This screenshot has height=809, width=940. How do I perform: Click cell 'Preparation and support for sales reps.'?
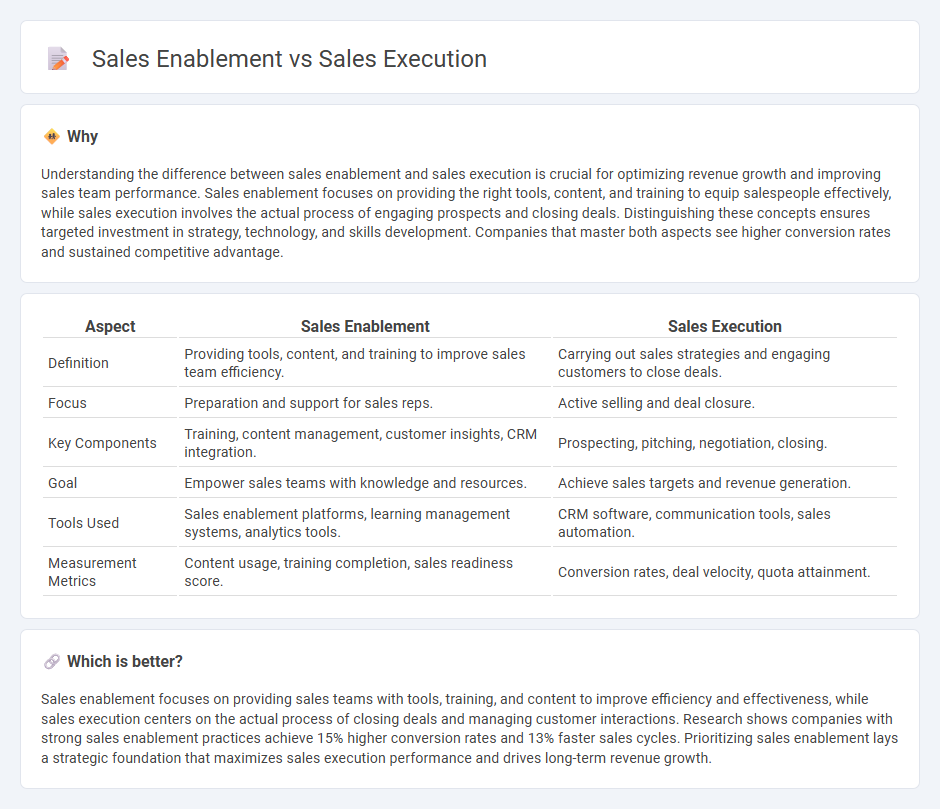(365, 403)
